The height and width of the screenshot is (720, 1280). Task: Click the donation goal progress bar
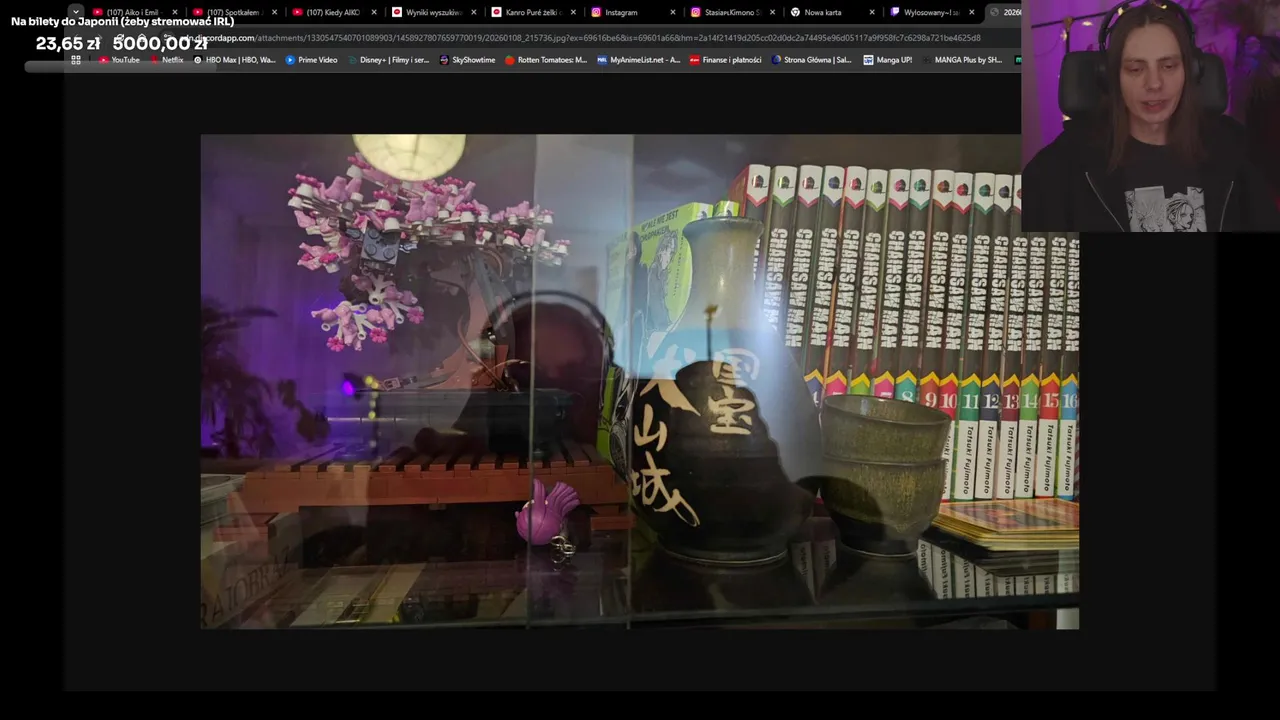click(120, 66)
